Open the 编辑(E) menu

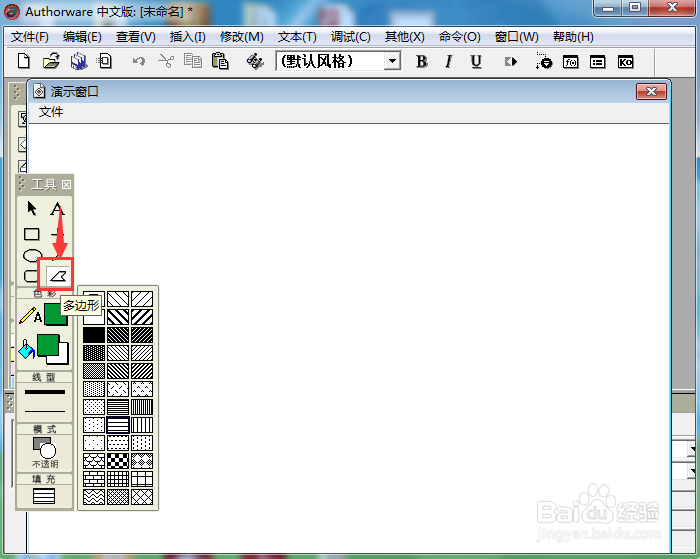pyautogui.click(x=82, y=37)
